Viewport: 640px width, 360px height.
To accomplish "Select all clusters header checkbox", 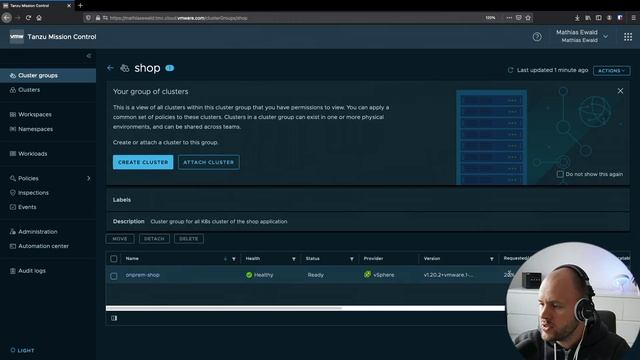I will pyautogui.click(x=114, y=259).
